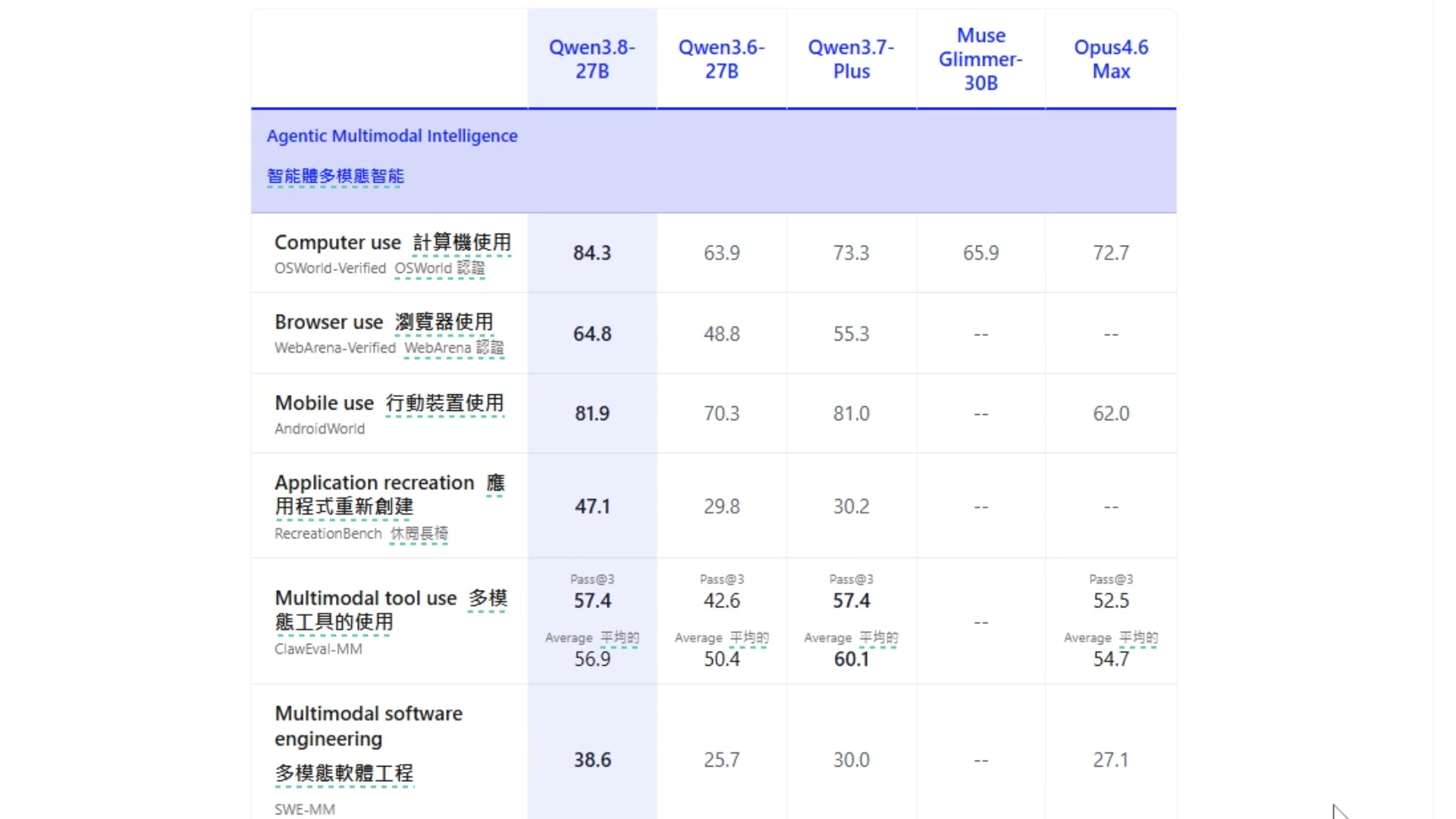Click the Multimodal tool use row label
The image size is (1456, 819).
(366, 598)
